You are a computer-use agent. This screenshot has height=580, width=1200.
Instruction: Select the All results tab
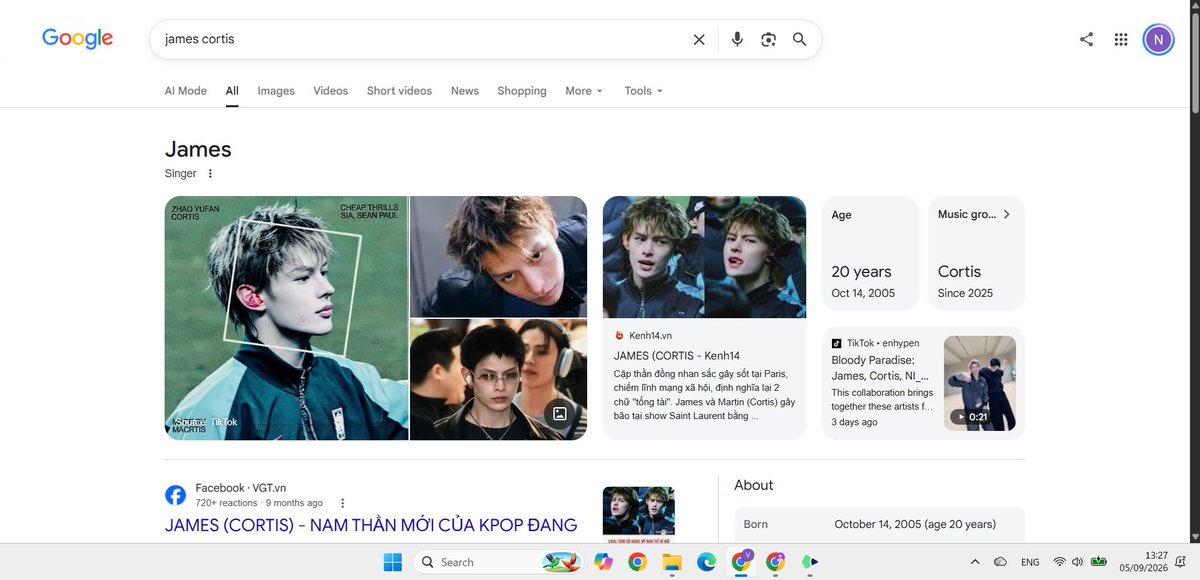tap(232, 91)
